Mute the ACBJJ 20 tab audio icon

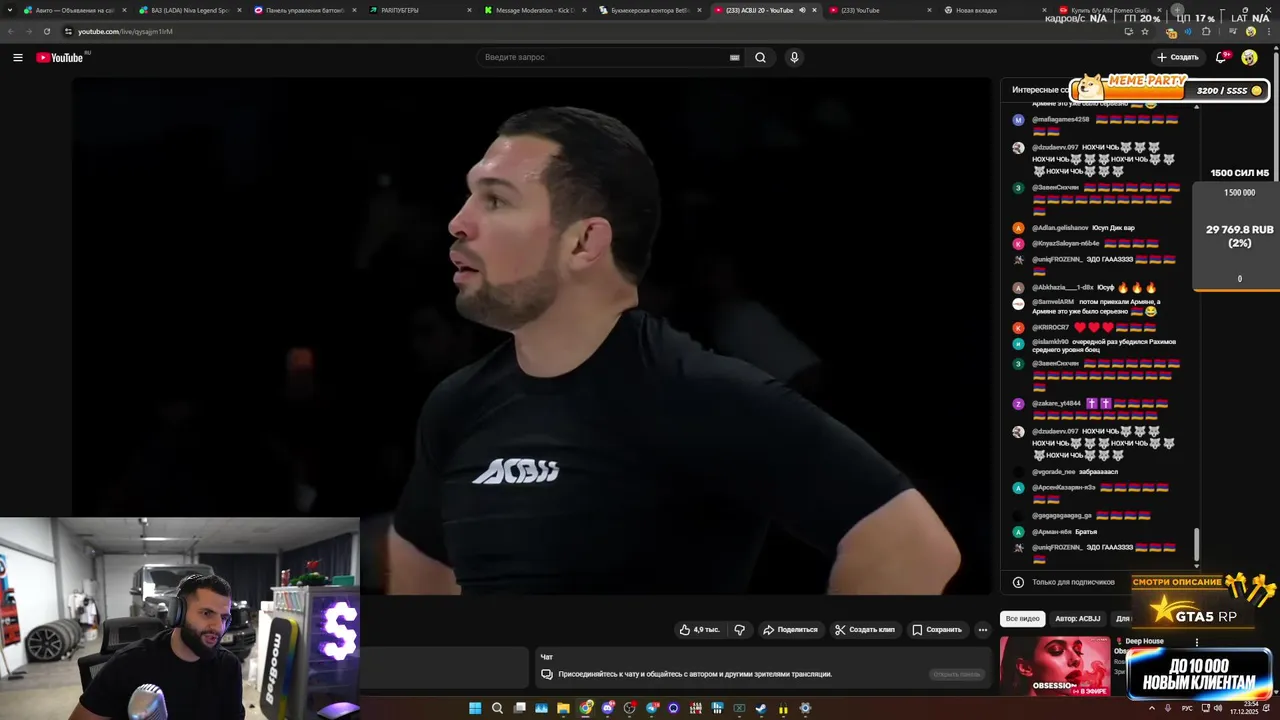(802, 10)
